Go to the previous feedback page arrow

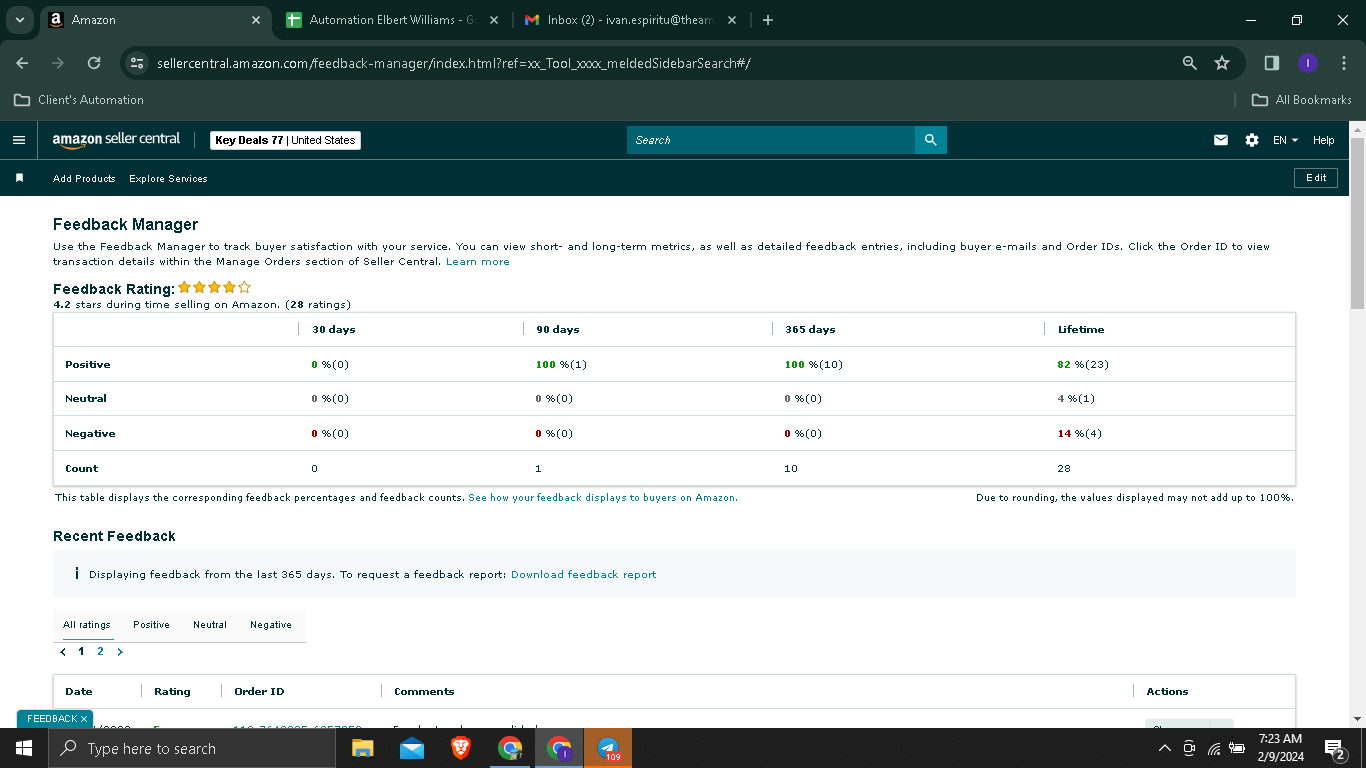[x=63, y=652]
